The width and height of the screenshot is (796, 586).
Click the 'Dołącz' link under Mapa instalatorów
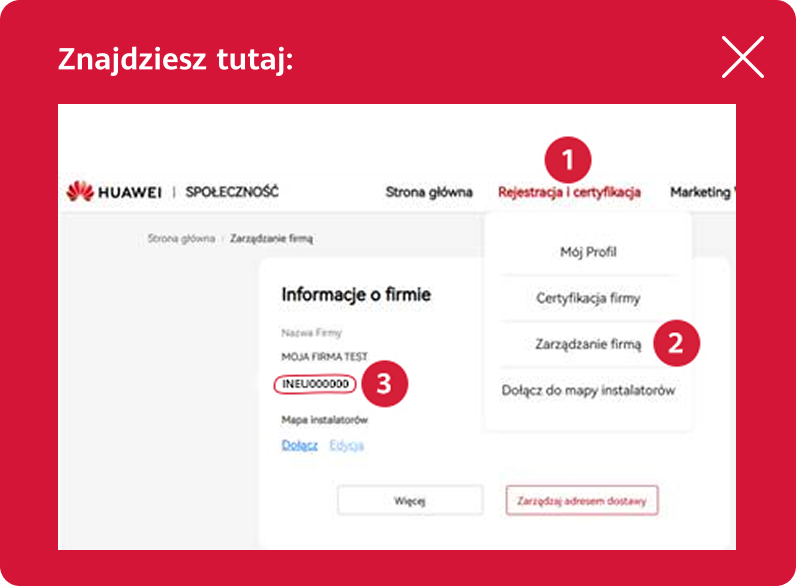299,445
